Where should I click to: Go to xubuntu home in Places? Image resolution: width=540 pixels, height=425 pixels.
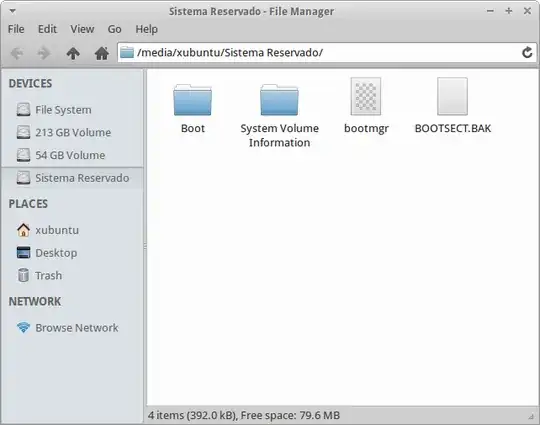[72, 230]
